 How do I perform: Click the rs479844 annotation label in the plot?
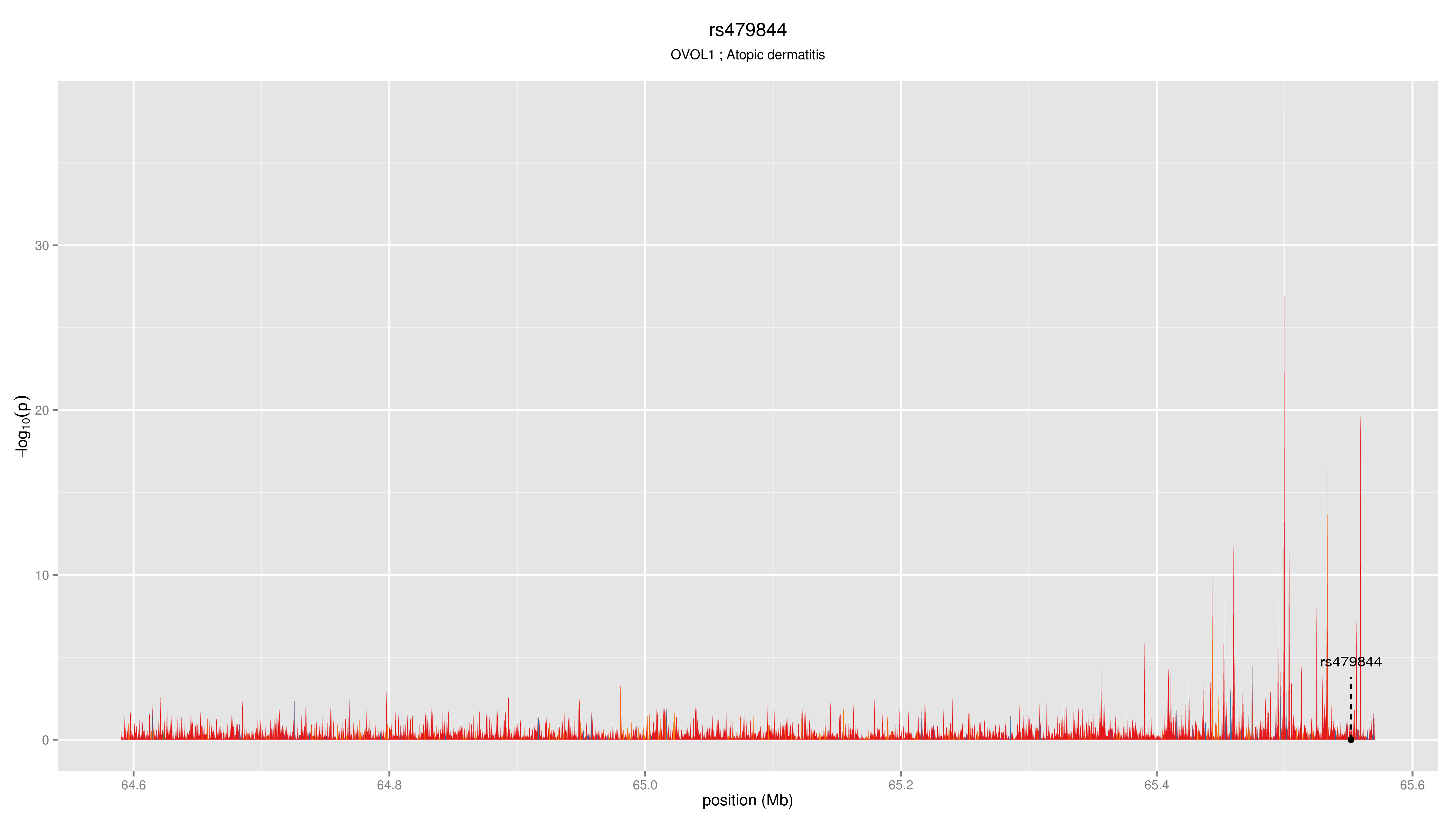click(x=1351, y=662)
